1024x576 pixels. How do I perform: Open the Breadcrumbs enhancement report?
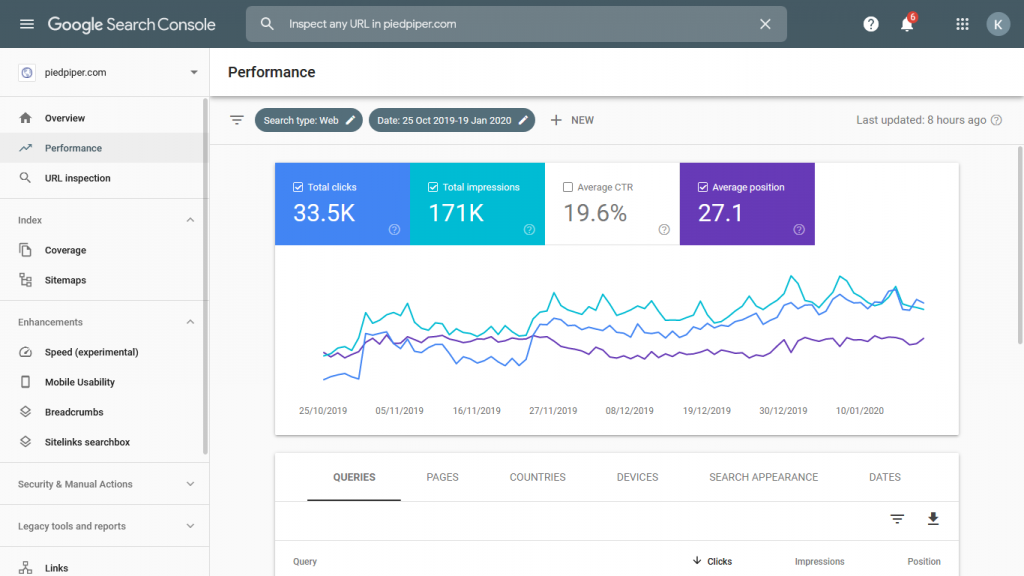(102, 412)
